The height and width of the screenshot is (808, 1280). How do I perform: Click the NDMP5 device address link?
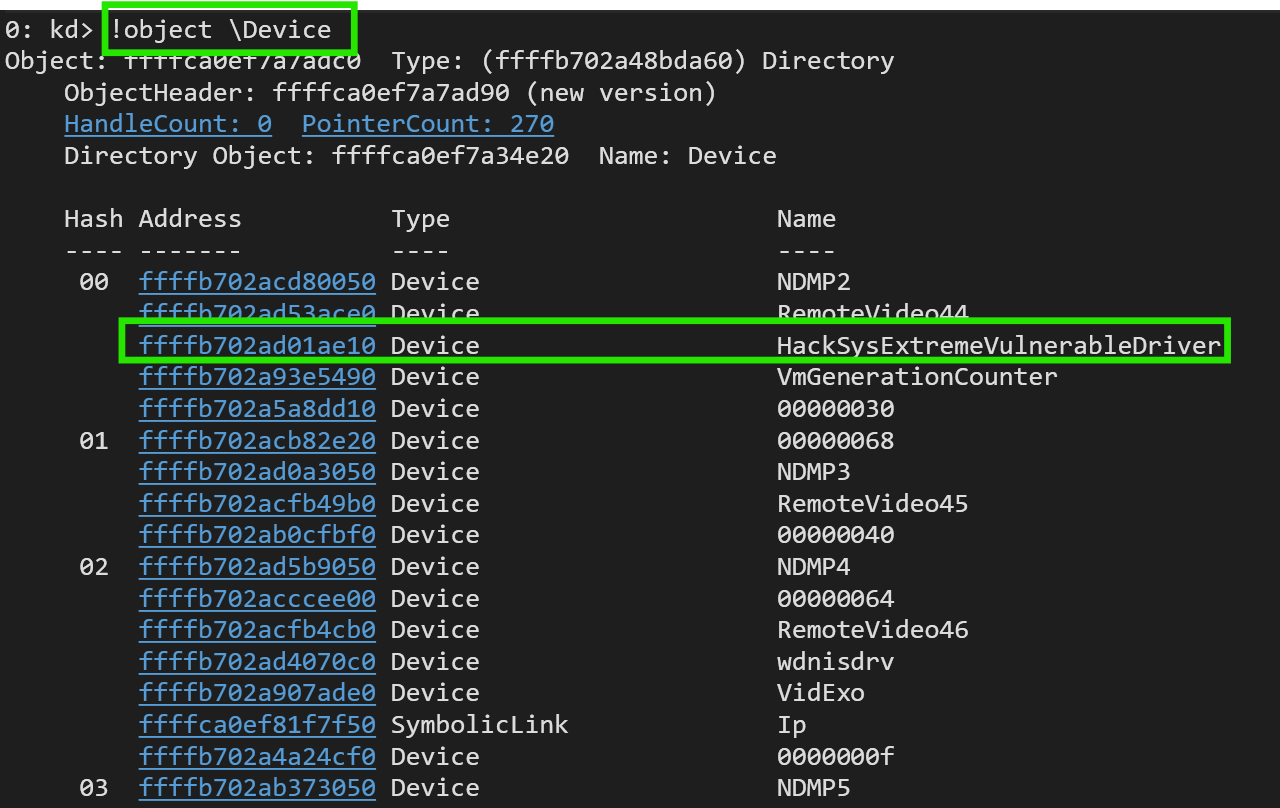257,788
